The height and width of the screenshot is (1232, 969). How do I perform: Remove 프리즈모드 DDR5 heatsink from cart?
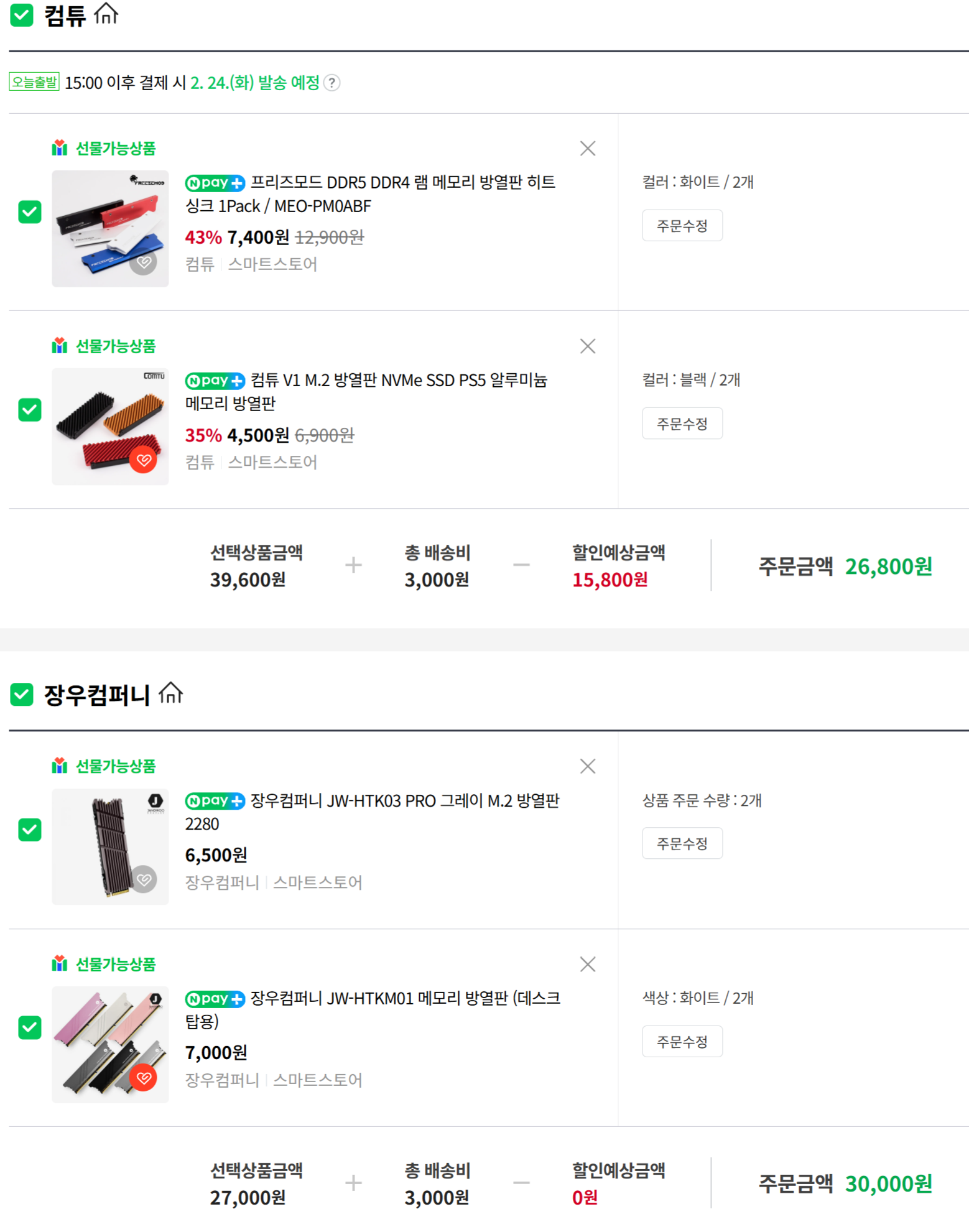point(587,149)
